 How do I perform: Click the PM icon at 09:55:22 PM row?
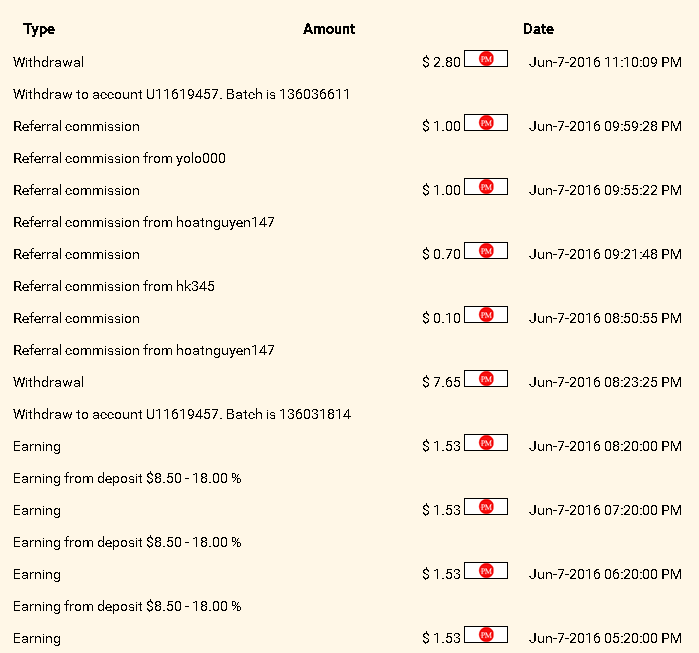(x=486, y=187)
